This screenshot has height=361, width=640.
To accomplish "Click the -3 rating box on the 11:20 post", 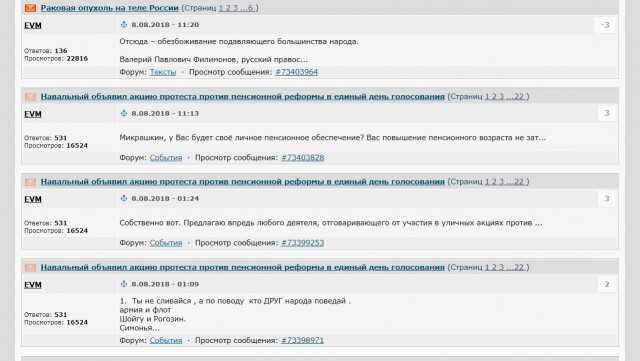I will coord(605,25).
